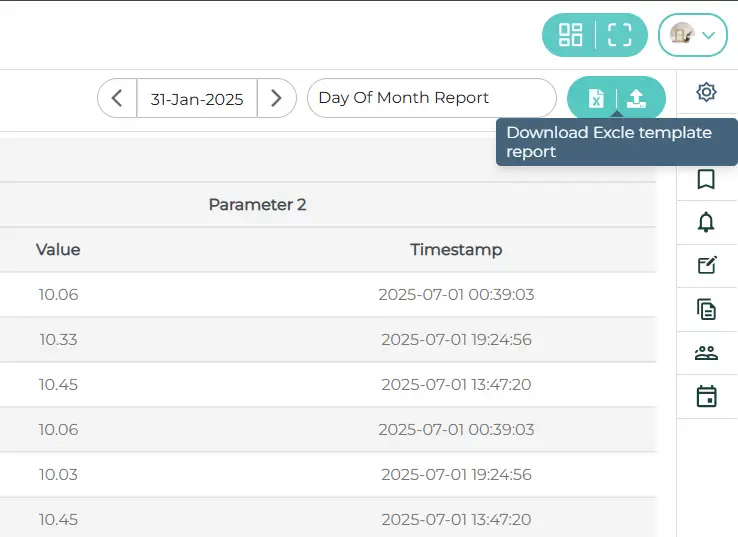
Task: Open the calendar icon in sidebar
Action: 706,397
